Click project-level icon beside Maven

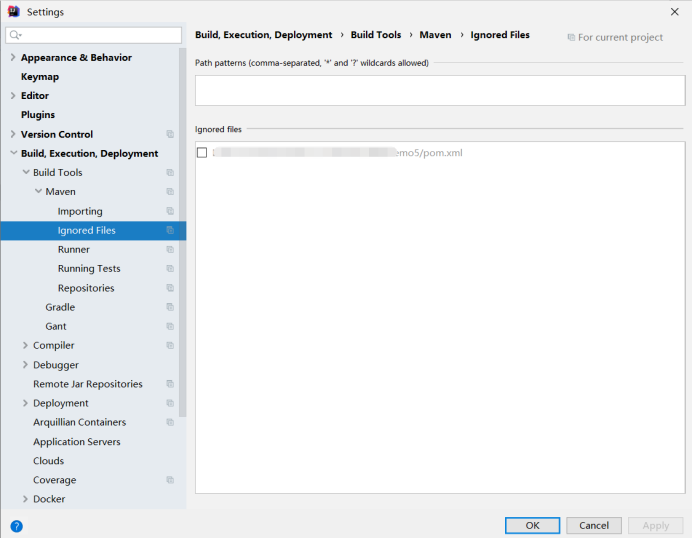coord(170,192)
